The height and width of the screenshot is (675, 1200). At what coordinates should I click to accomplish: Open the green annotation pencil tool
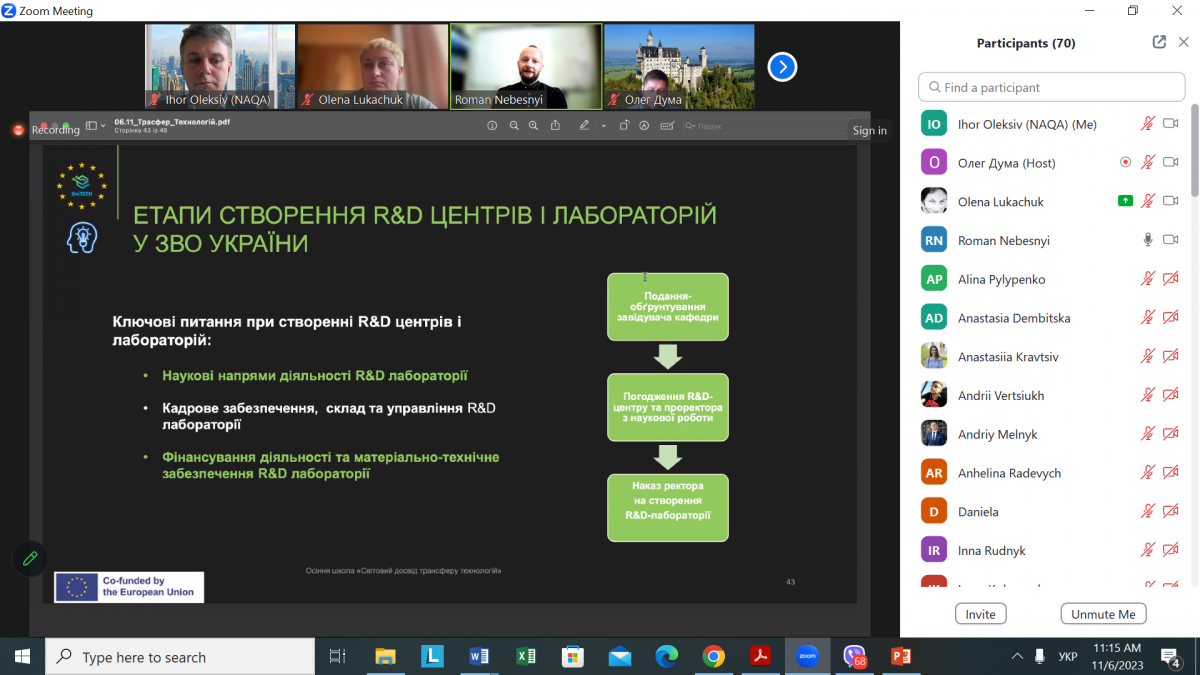(x=30, y=558)
